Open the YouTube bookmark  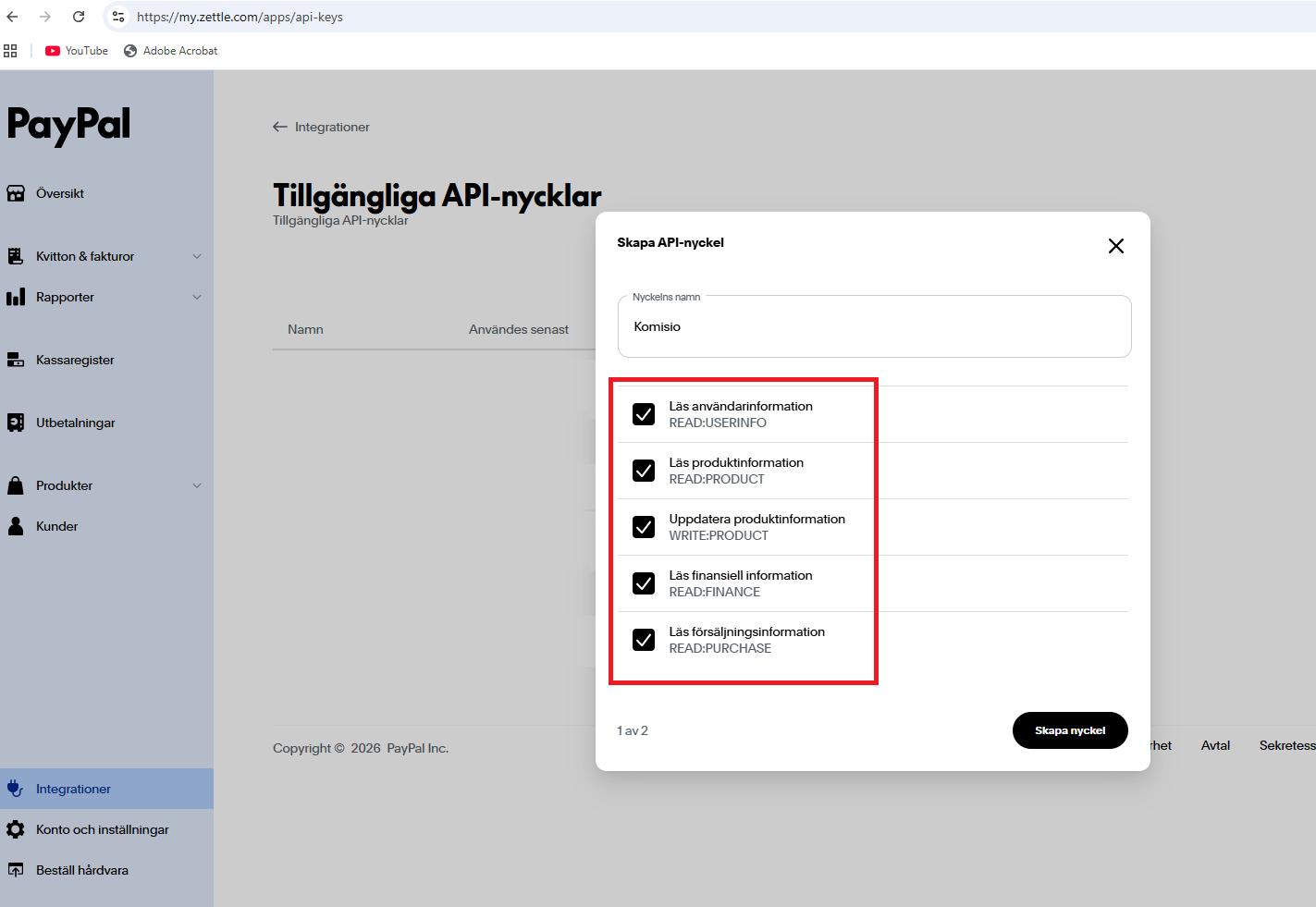pyautogui.click(x=76, y=50)
